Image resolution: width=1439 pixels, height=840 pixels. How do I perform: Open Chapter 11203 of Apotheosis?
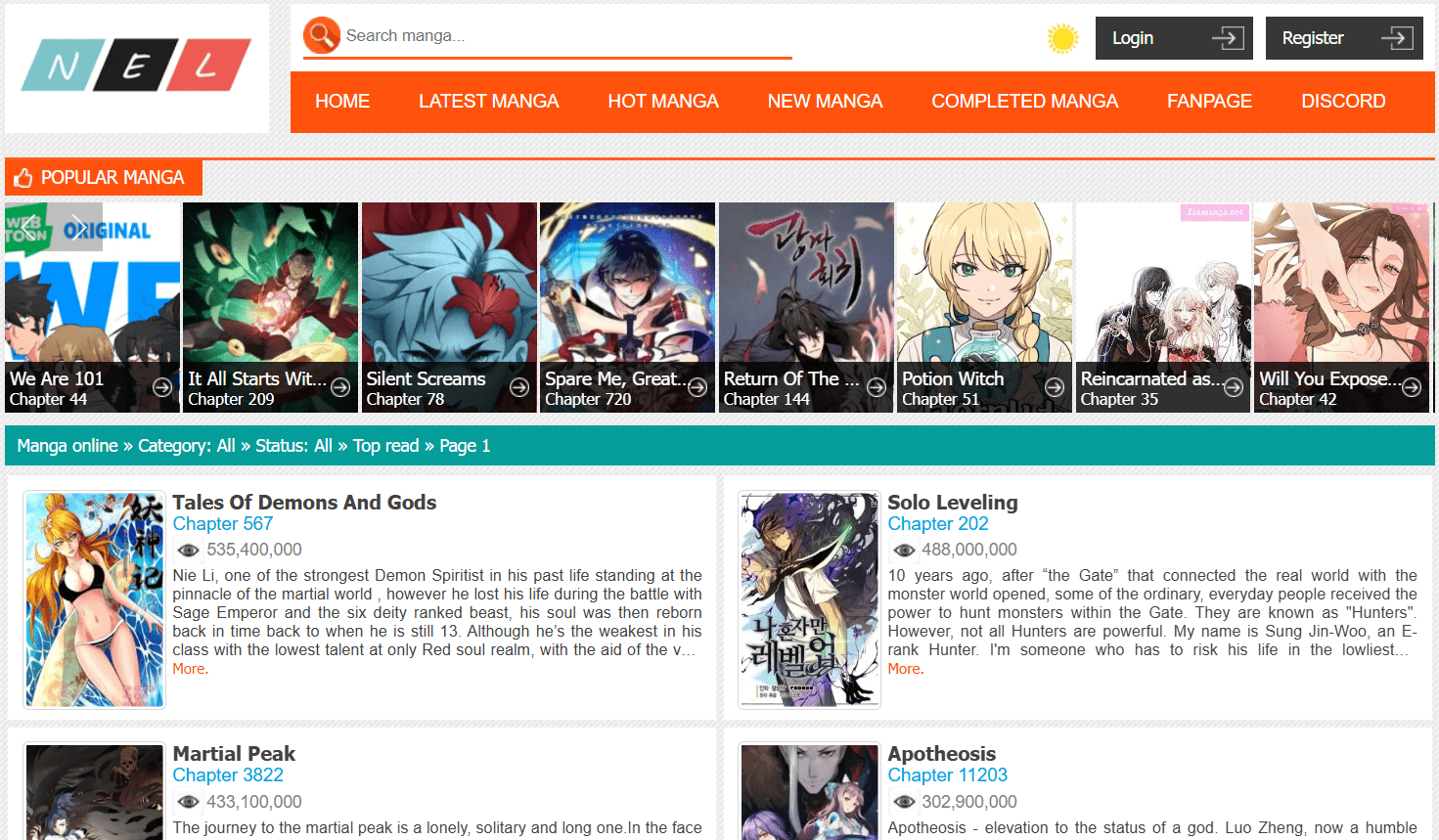(948, 775)
